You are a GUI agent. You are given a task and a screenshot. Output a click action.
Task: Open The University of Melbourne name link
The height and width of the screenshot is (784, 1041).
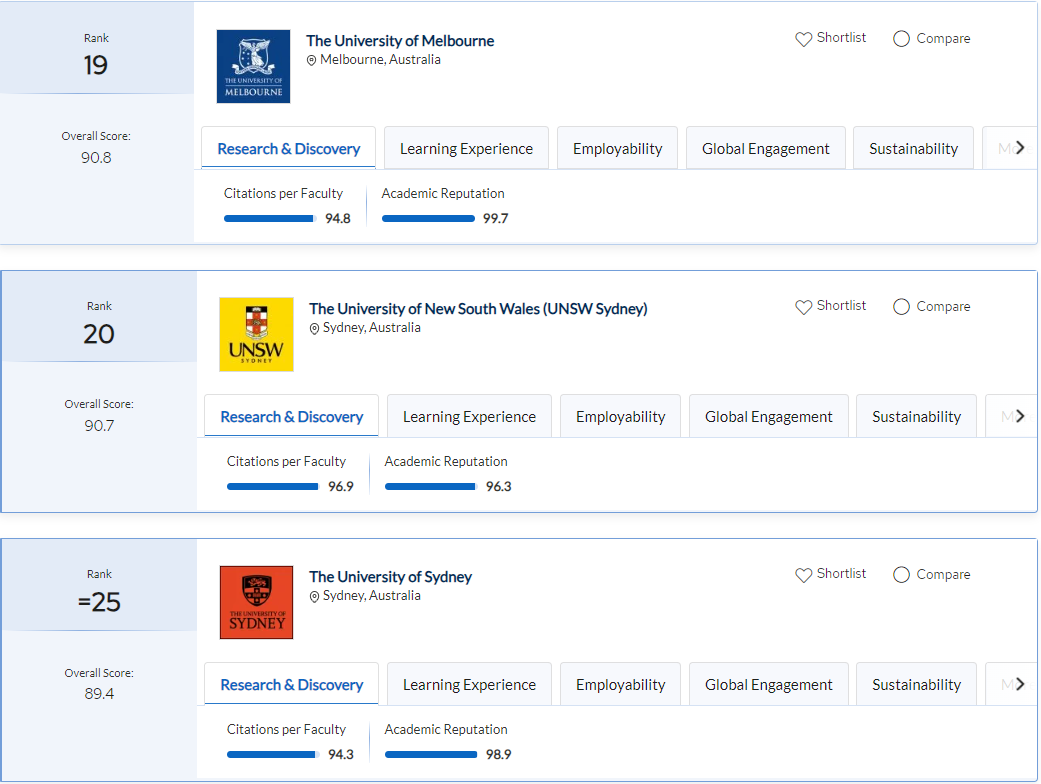point(400,41)
